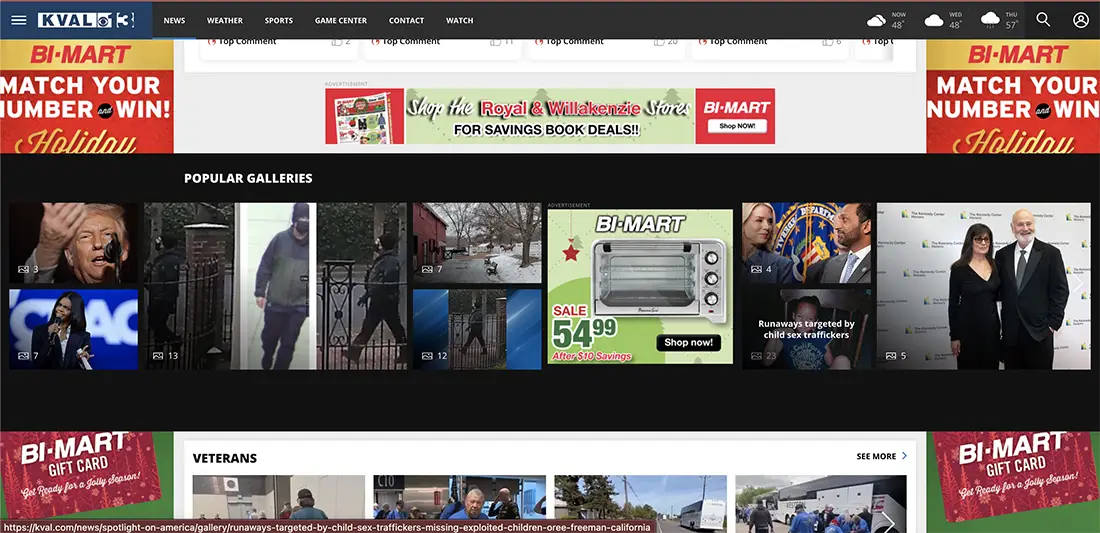Open the hamburger menu icon
This screenshot has height=533, width=1100.
pyautogui.click(x=19, y=20)
